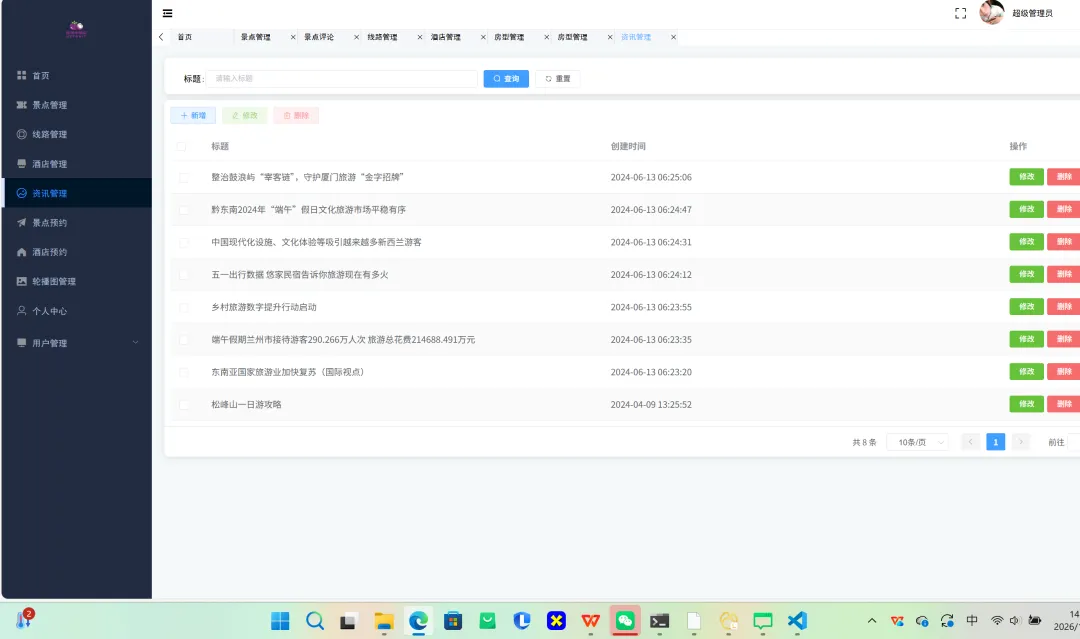Open 线路管理 in the sidebar

[76, 134]
